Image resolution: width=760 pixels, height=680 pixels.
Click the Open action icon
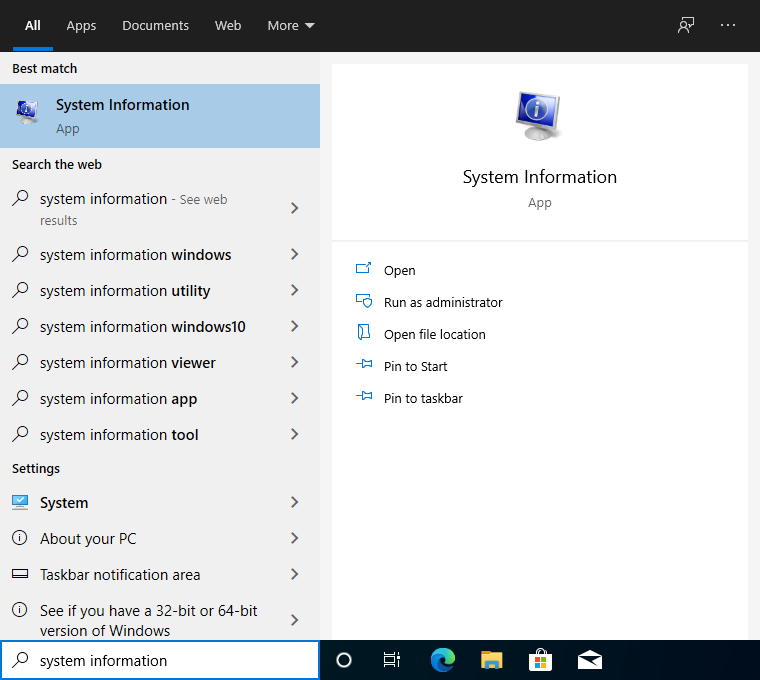(364, 268)
